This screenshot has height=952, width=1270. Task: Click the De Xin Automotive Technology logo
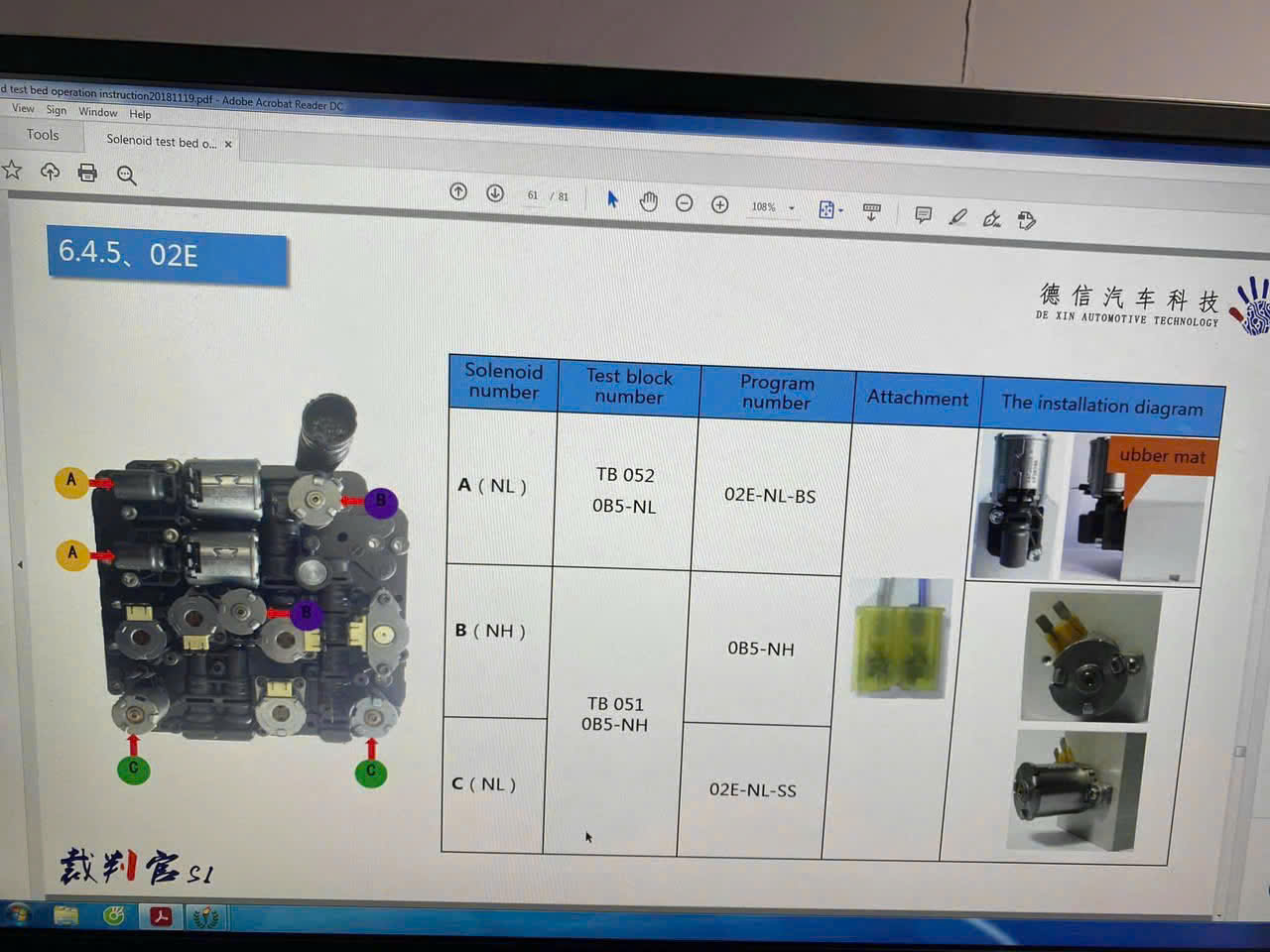pyautogui.click(x=1152, y=305)
